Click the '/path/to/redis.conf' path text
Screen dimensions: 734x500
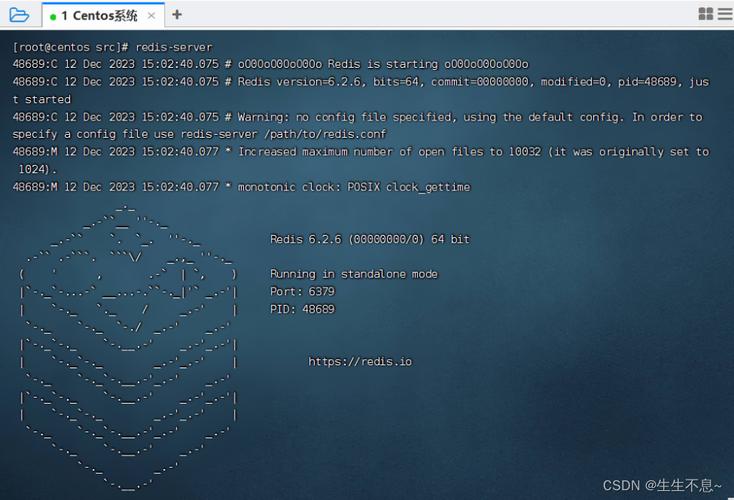(x=325, y=134)
